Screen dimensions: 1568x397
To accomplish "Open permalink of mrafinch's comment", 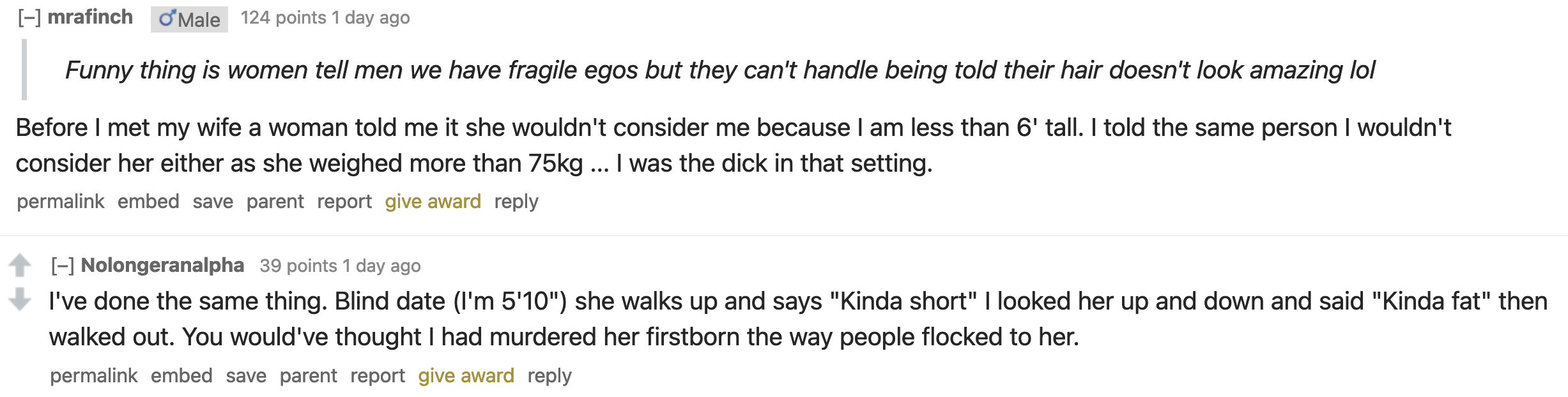I will 60,202.
